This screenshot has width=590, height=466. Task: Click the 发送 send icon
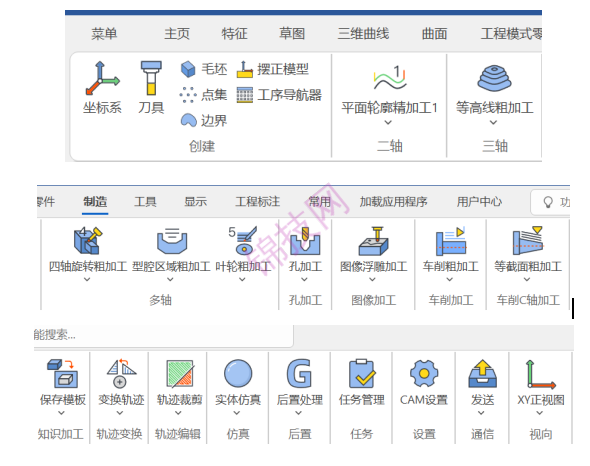click(x=482, y=373)
